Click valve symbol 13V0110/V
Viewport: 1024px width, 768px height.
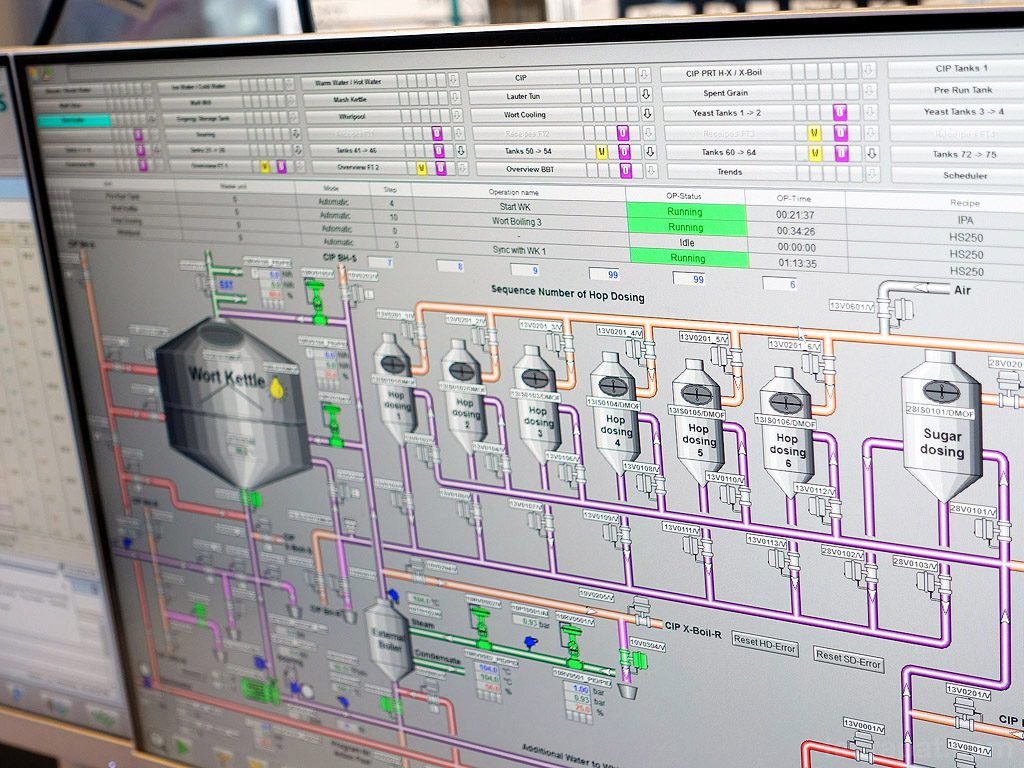click(x=735, y=496)
